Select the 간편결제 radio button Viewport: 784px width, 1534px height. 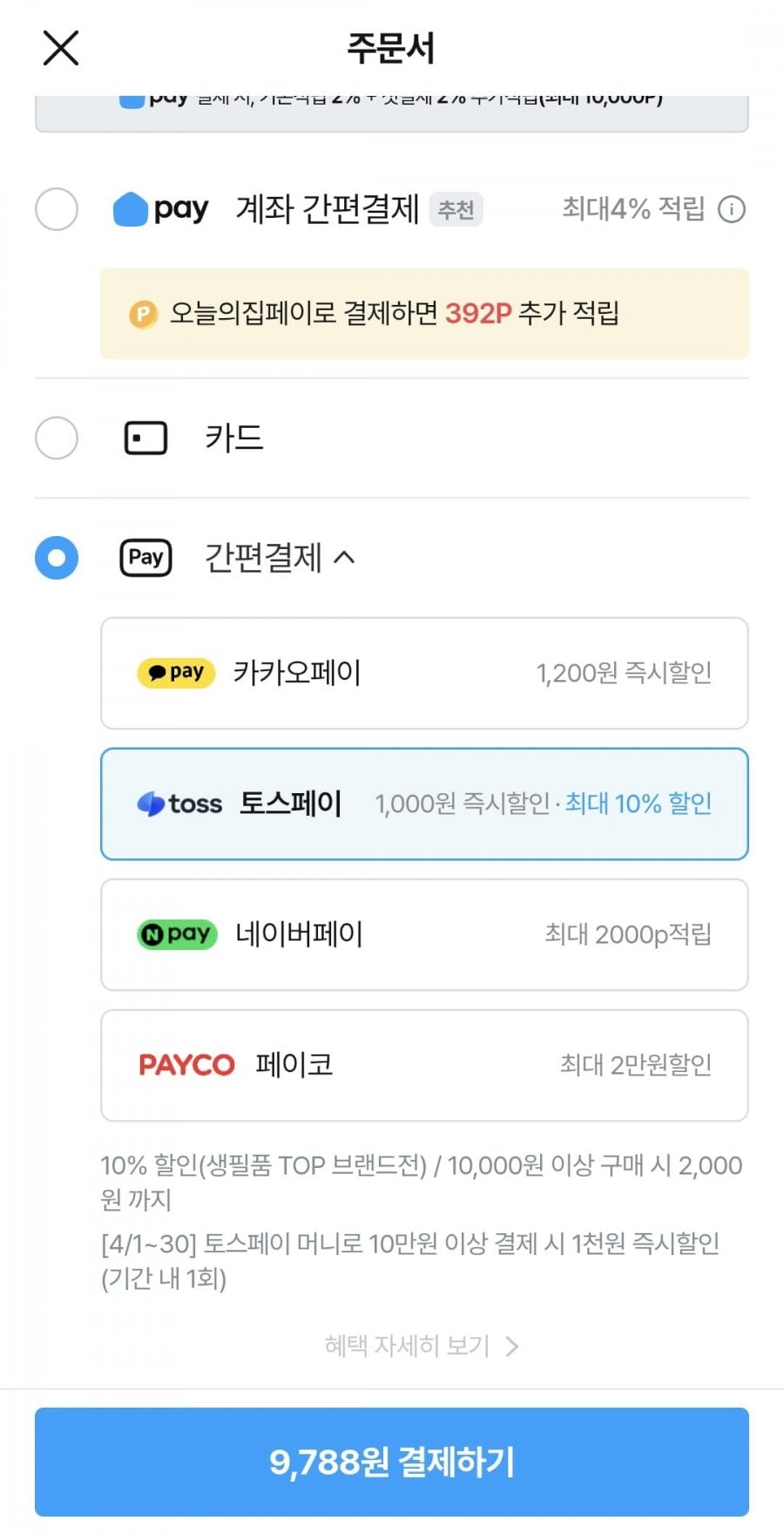click(57, 558)
